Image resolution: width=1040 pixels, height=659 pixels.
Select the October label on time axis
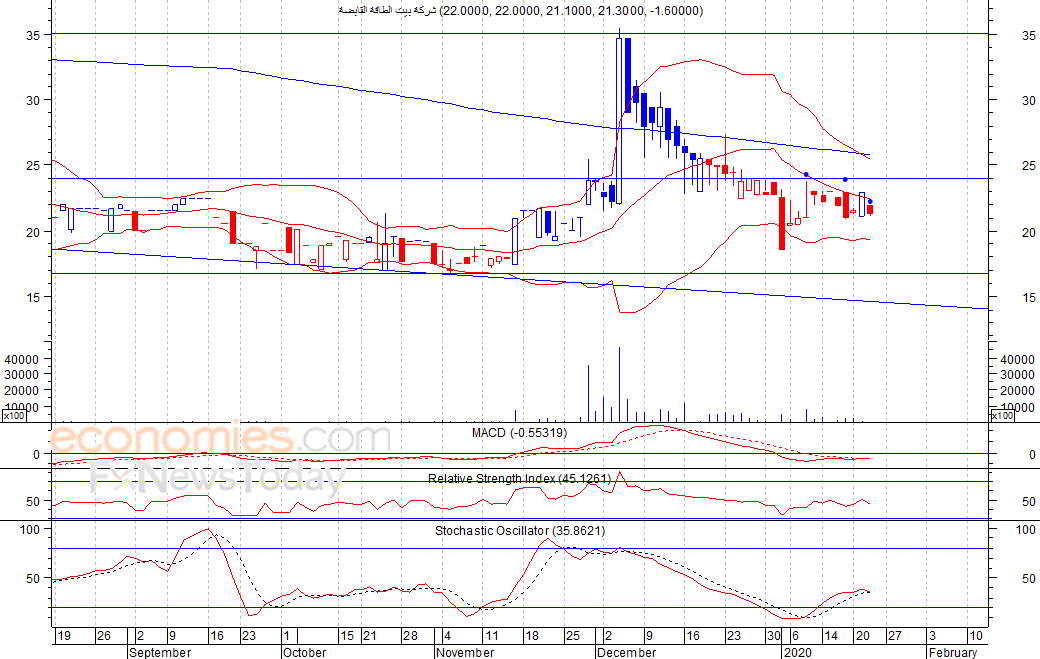pos(304,652)
